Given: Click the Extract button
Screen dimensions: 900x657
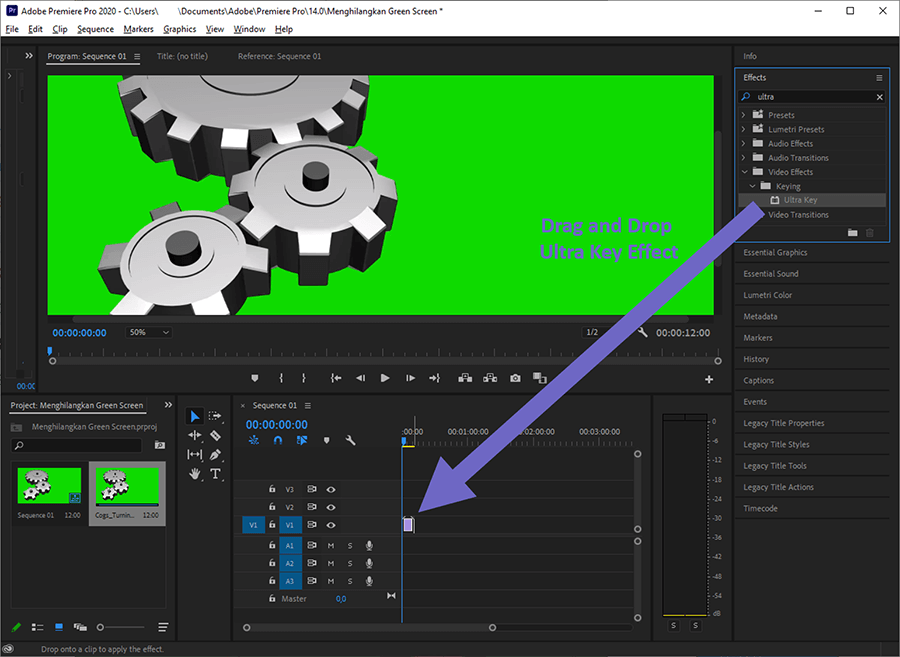Looking at the screenshot, I should click(490, 378).
